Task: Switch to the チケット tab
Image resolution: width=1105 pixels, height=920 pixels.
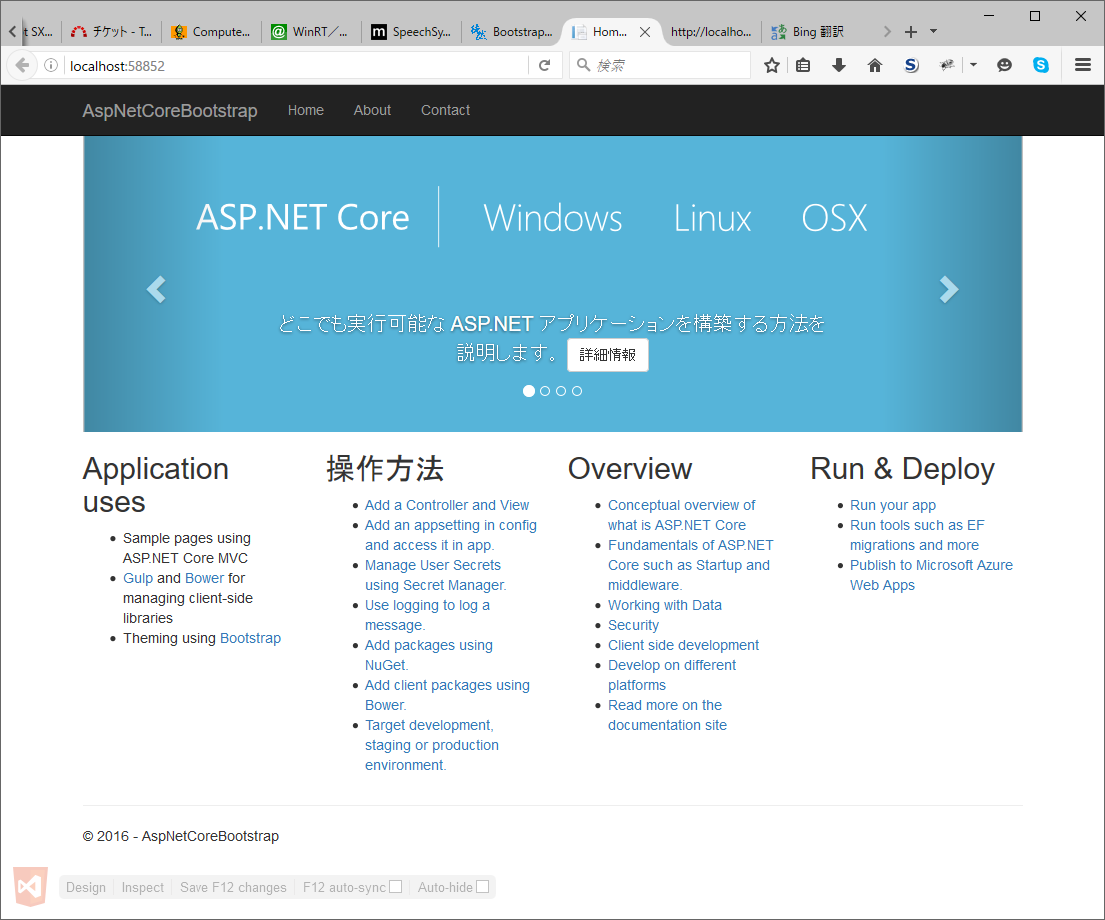Action: [x=112, y=32]
